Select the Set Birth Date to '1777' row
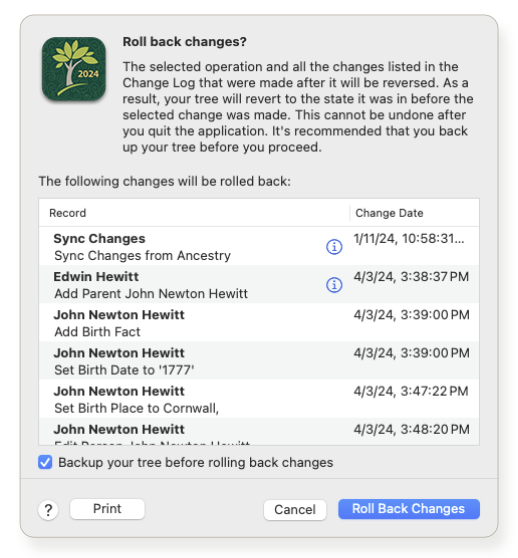Viewport: 518px width, 558px height. [259, 360]
